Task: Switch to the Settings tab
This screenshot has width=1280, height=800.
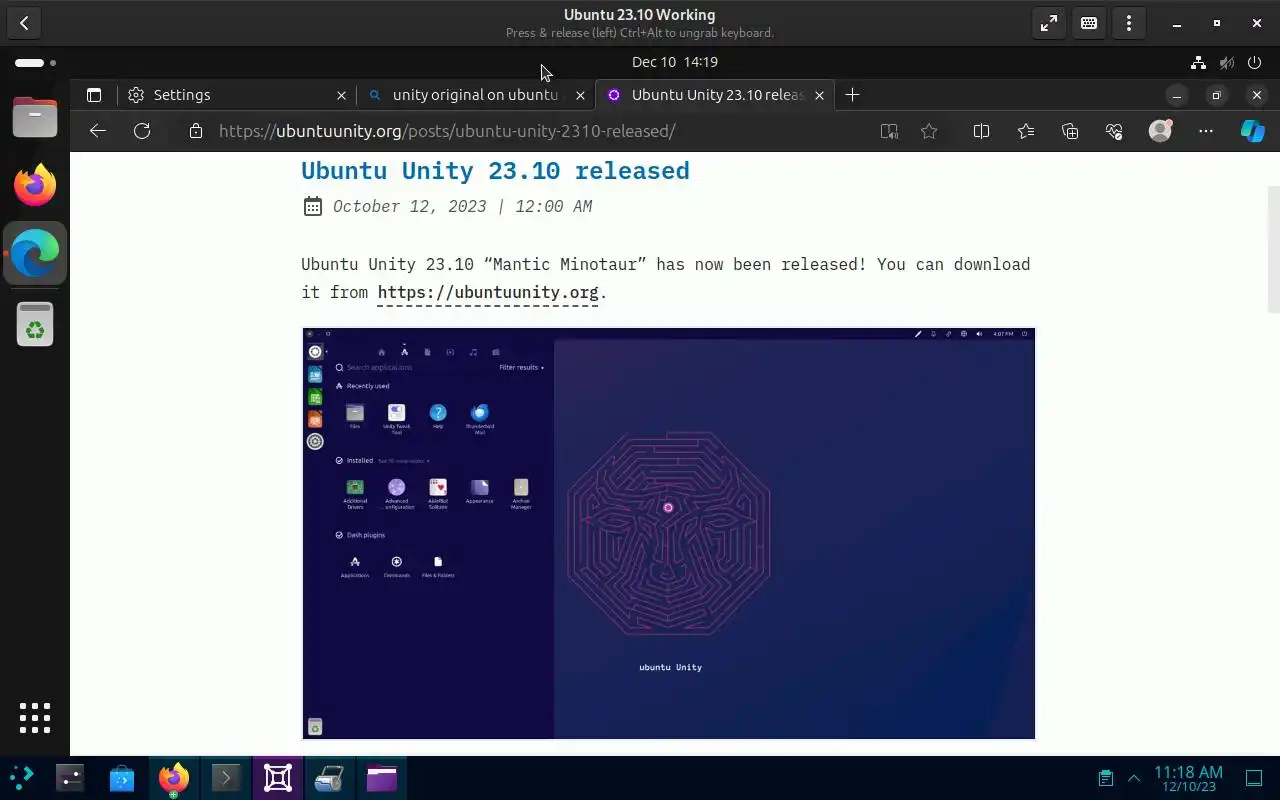Action: tap(237, 95)
